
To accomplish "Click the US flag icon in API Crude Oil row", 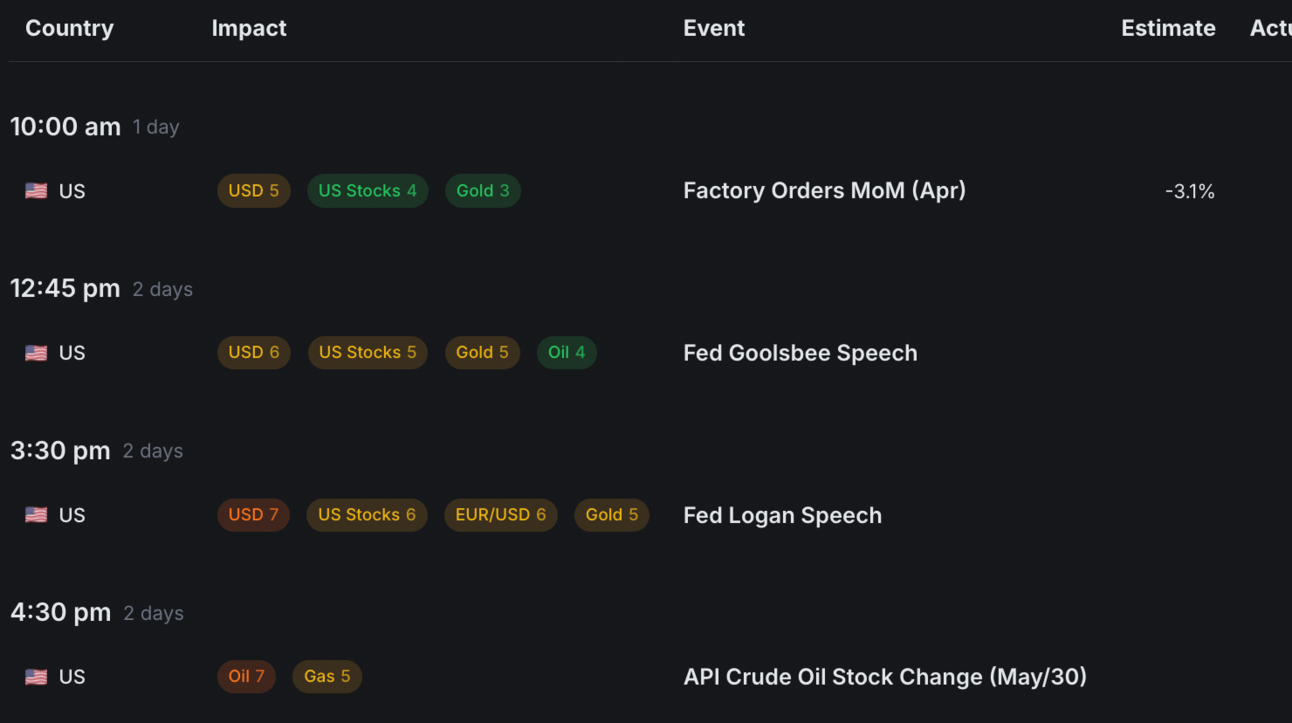I will click(x=36, y=677).
